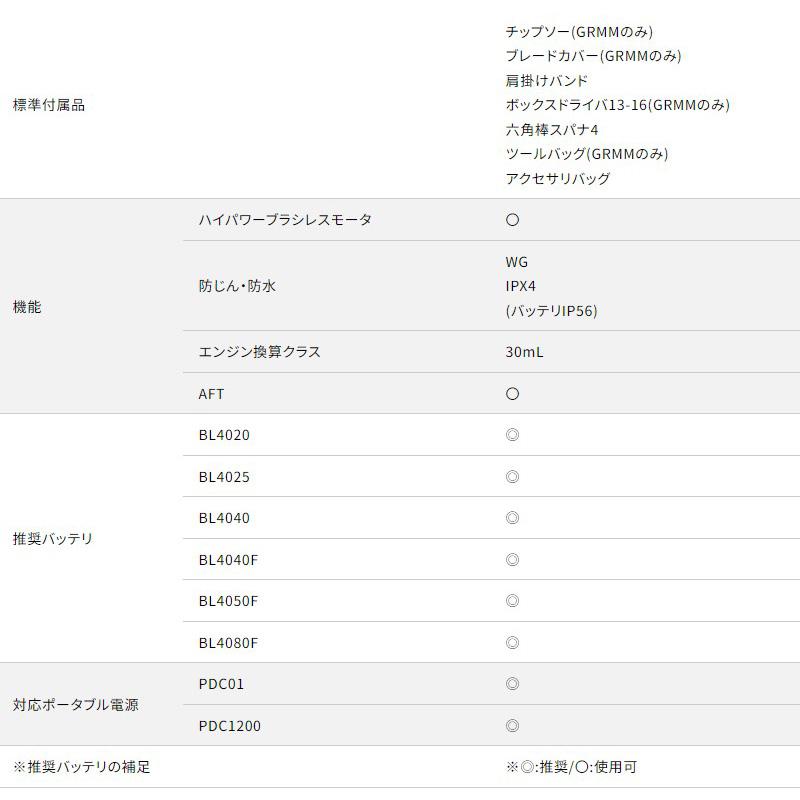Viewport: 800px width, 800px height.
Task: Click the circle mark in the AFT row
Action: pyautogui.click(x=513, y=394)
